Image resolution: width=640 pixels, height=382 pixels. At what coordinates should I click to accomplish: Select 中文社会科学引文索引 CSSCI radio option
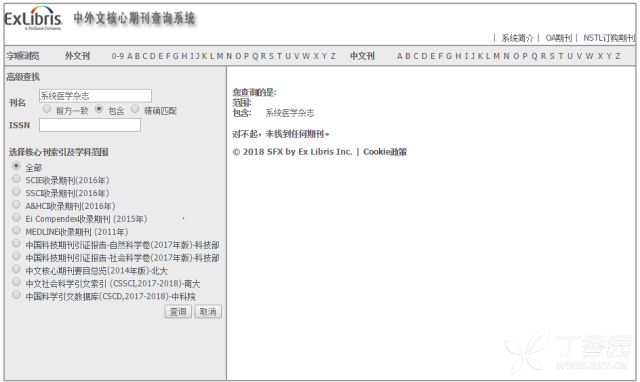pos(16,282)
